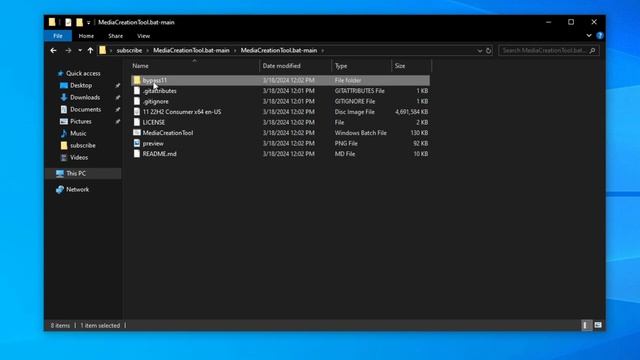Open the File ribbon tab
Viewport: 640px width, 360px height.
(x=58, y=36)
